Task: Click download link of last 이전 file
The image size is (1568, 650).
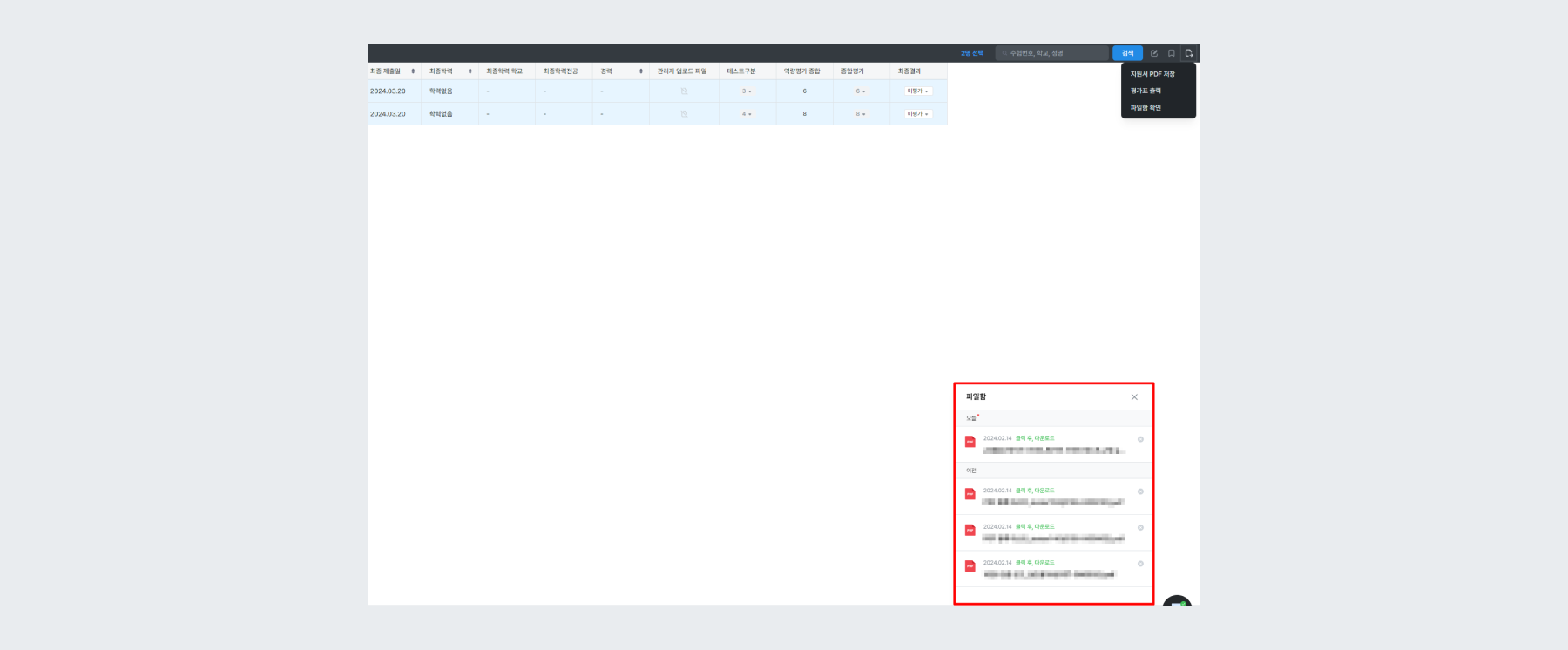Action: (1035, 563)
